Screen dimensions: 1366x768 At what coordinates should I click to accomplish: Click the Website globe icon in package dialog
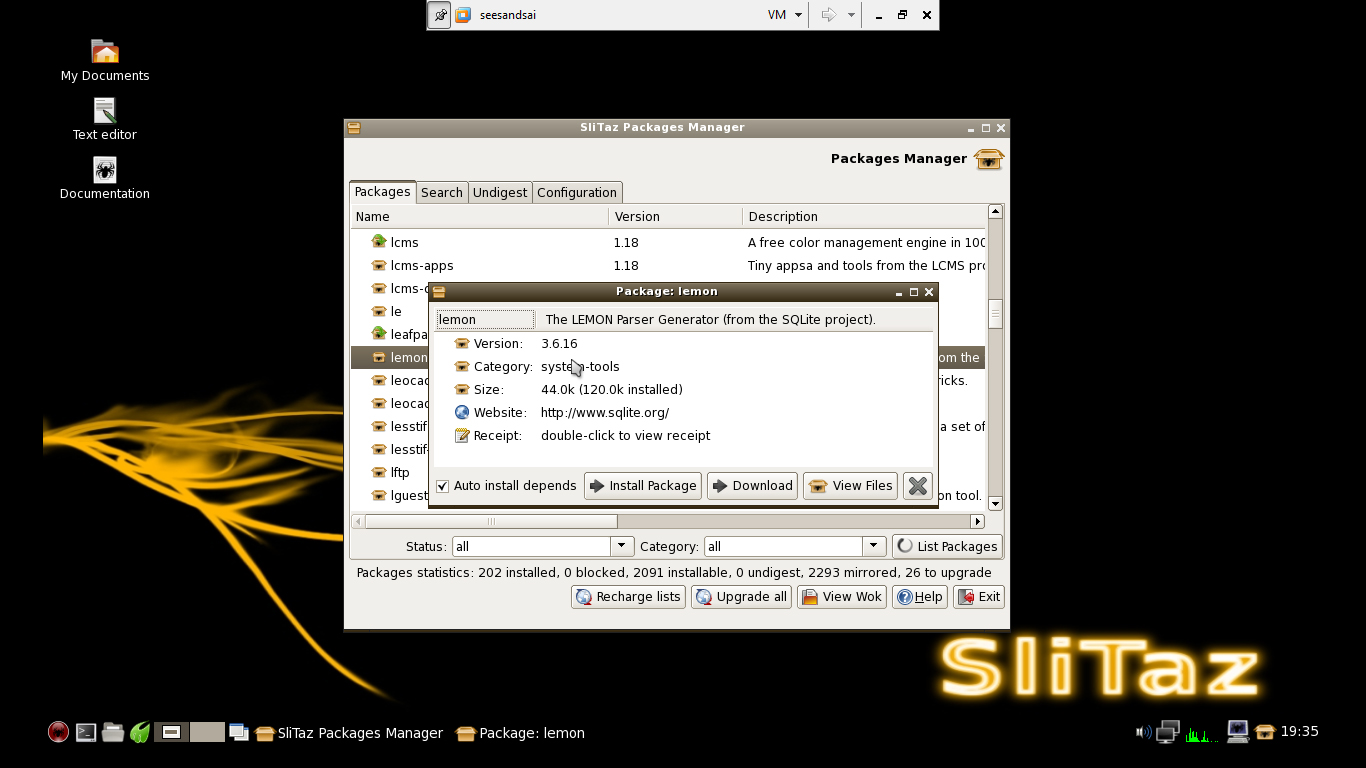[x=461, y=412]
